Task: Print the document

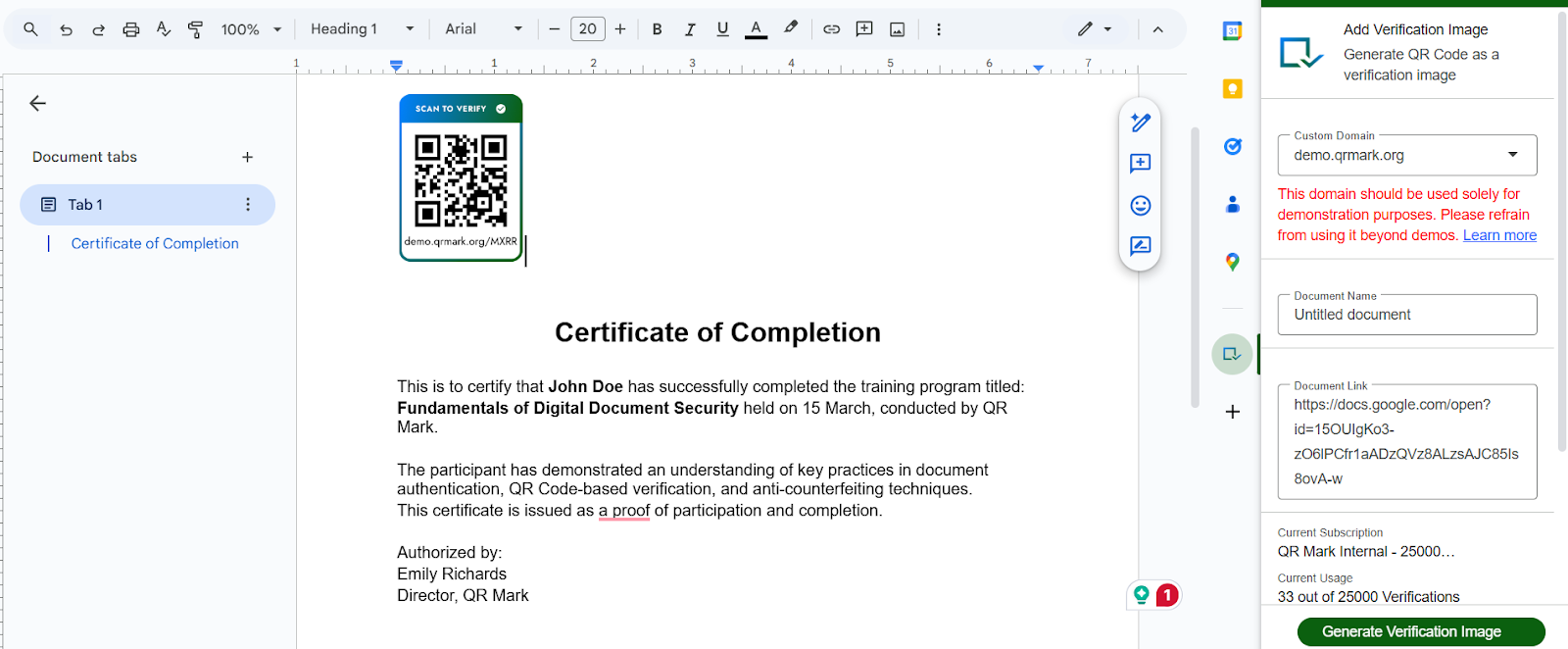Action: pos(131,29)
